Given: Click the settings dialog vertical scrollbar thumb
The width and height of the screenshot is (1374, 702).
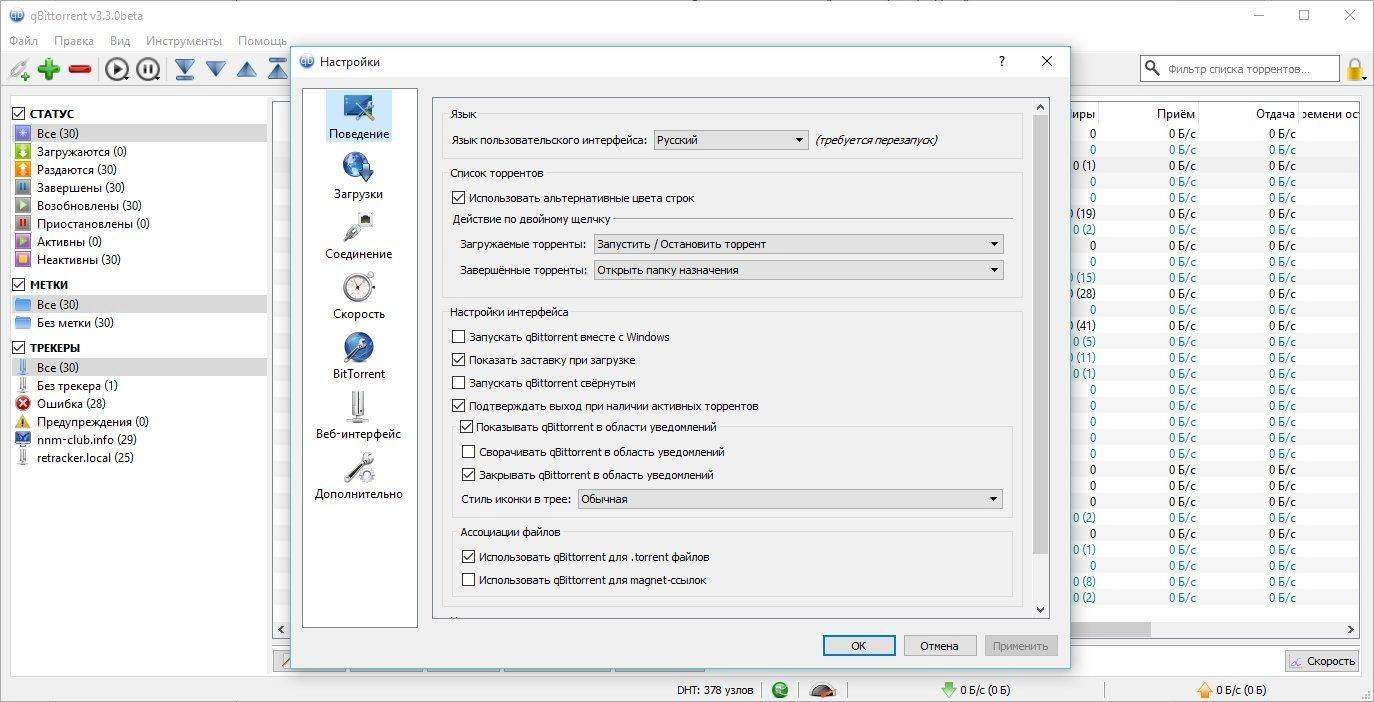Looking at the screenshot, I should (1040, 334).
